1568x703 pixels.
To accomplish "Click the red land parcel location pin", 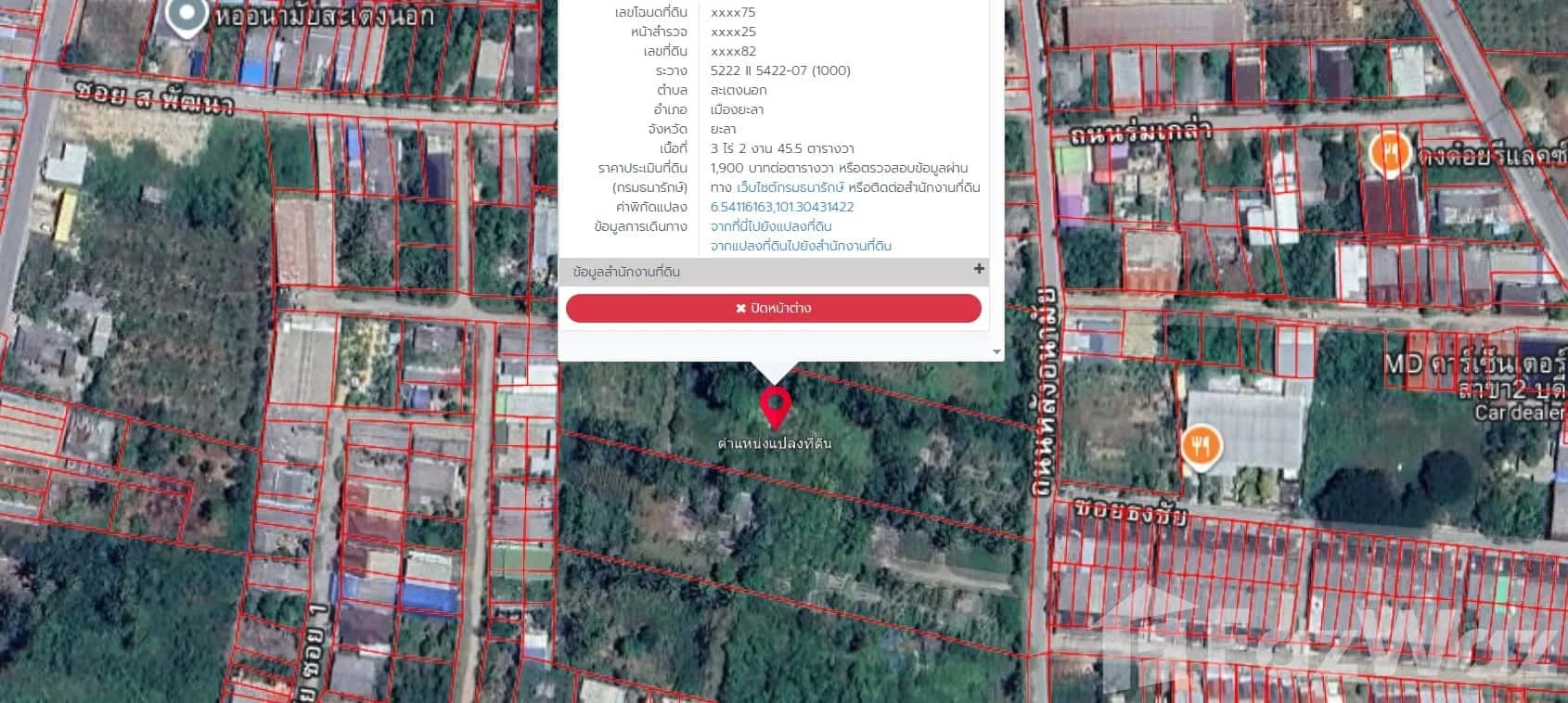I will click(x=775, y=408).
